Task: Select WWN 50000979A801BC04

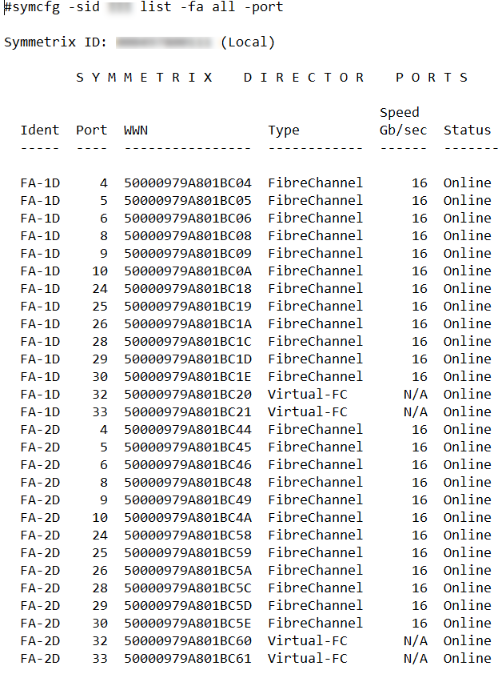Action: 188,183
